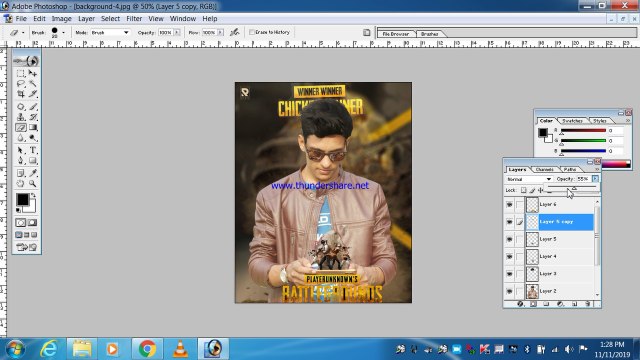
Task: Hide Layer 2 with eye icon
Action: (509, 291)
